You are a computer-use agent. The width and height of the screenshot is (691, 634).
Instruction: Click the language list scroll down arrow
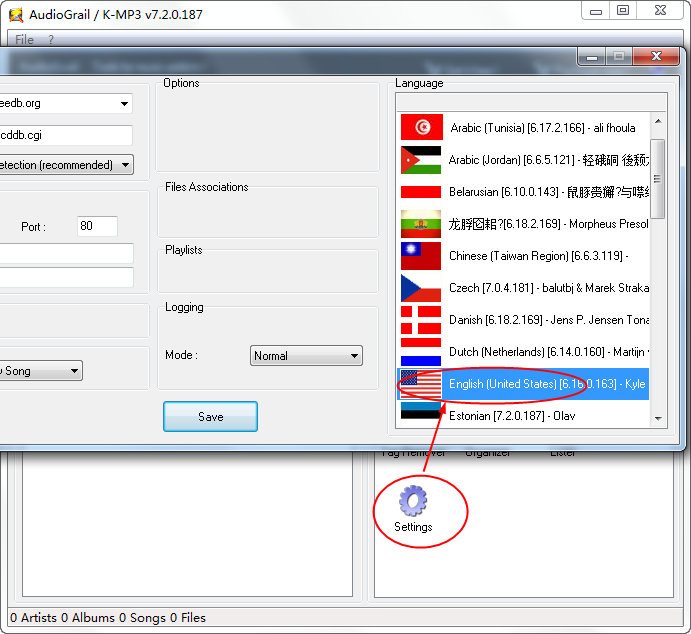coord(658,419)
